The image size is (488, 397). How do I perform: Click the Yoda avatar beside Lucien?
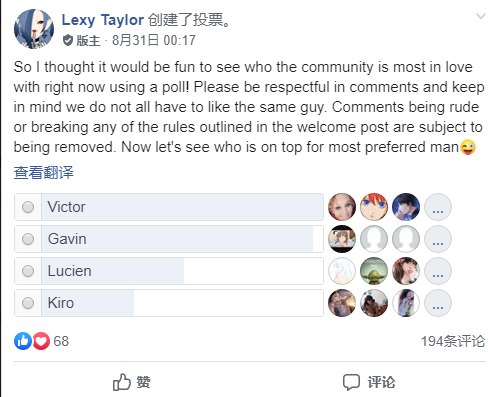[x=374, y=271]
